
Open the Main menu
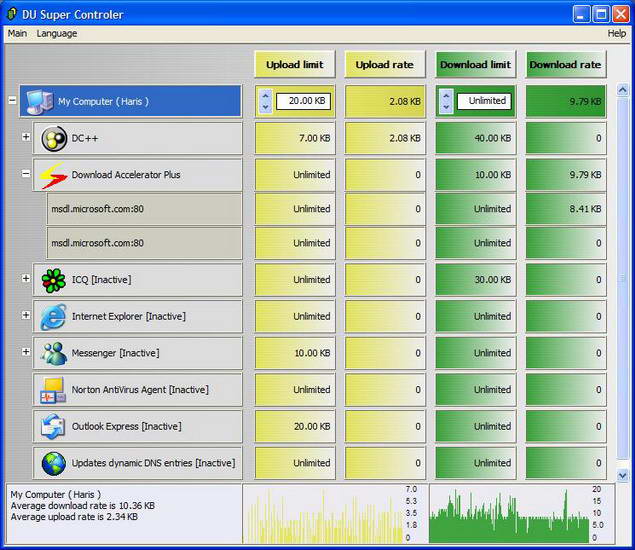click(x=17, y=33)
